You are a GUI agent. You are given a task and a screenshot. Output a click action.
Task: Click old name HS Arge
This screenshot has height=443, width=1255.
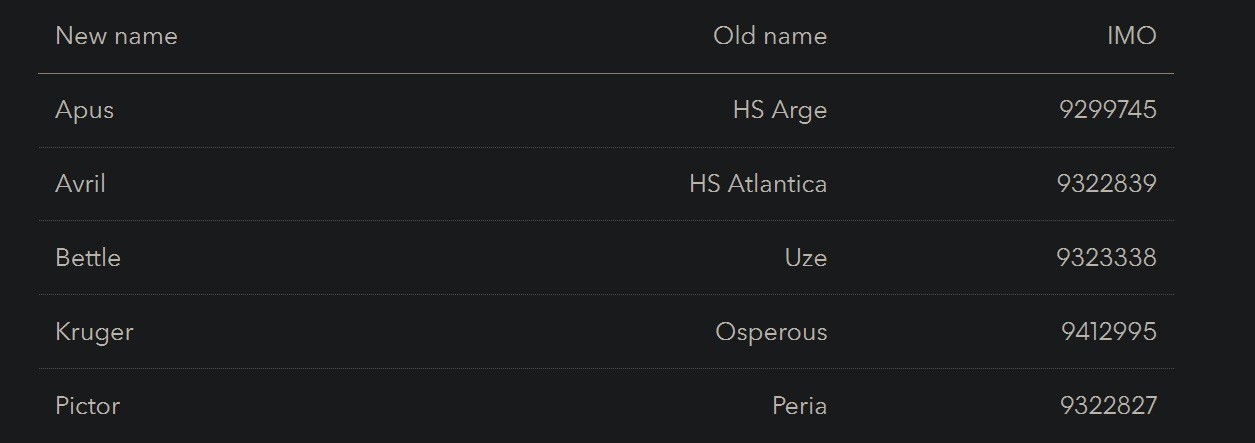779,110
